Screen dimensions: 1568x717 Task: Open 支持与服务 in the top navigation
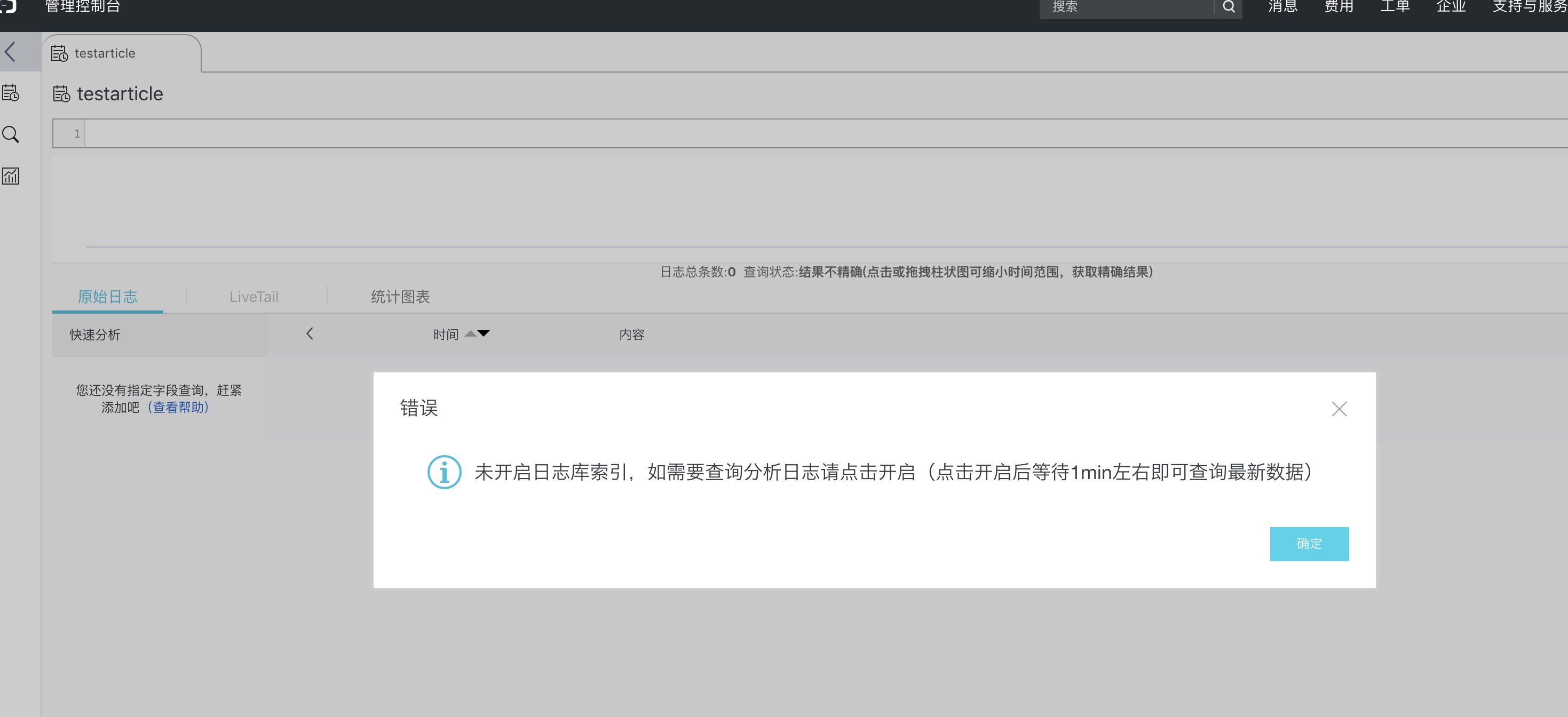[x=1530, y=7]
